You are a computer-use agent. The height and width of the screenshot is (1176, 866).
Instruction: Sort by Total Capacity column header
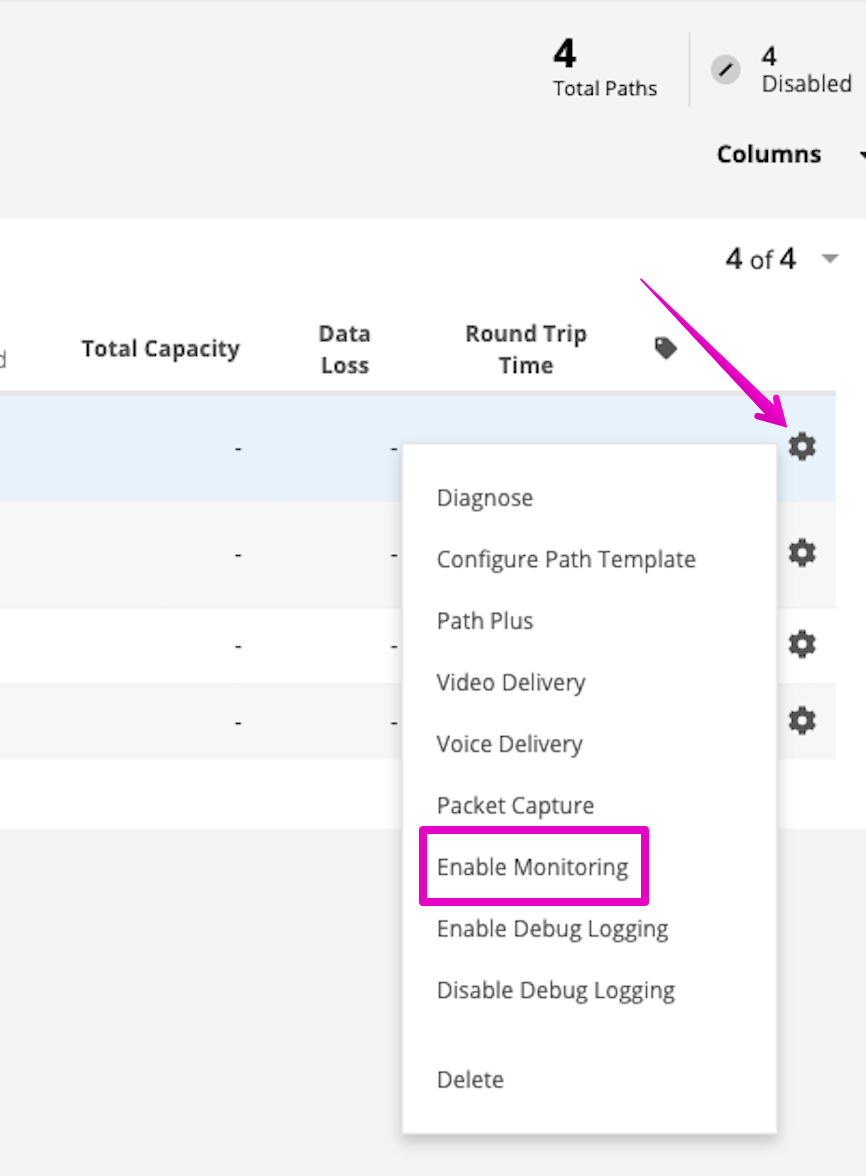(x=161, y=349)
